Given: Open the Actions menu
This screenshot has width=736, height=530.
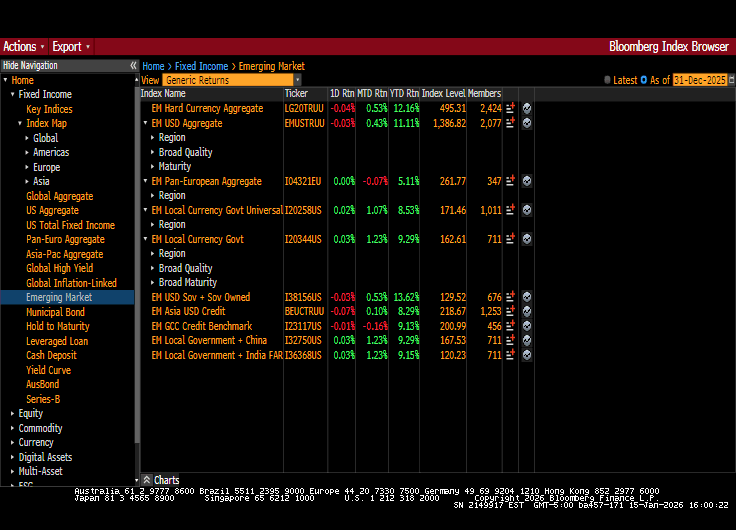Looking at the screenshot, I should click(23, 46).
